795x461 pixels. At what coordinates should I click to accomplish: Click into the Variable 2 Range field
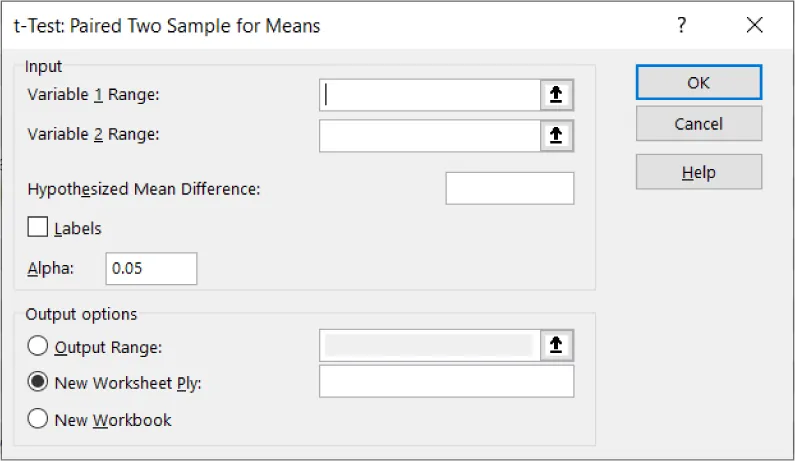tap(430, 135)
